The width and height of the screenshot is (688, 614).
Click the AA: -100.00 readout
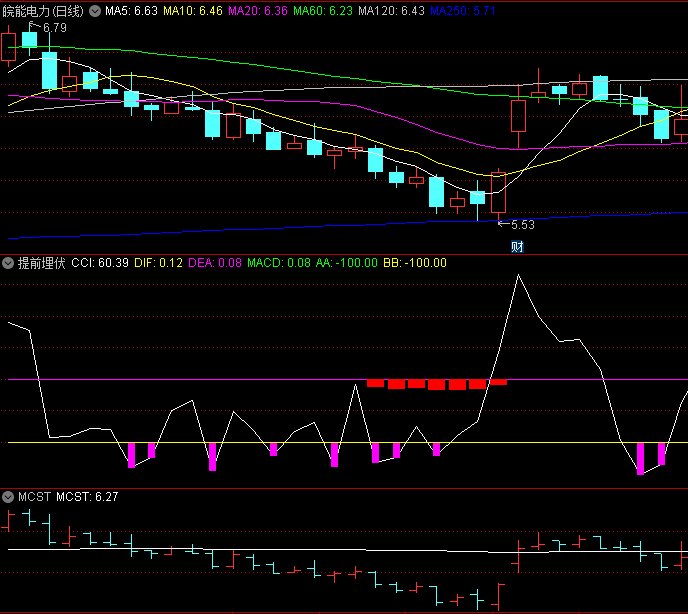coord(347,263)
